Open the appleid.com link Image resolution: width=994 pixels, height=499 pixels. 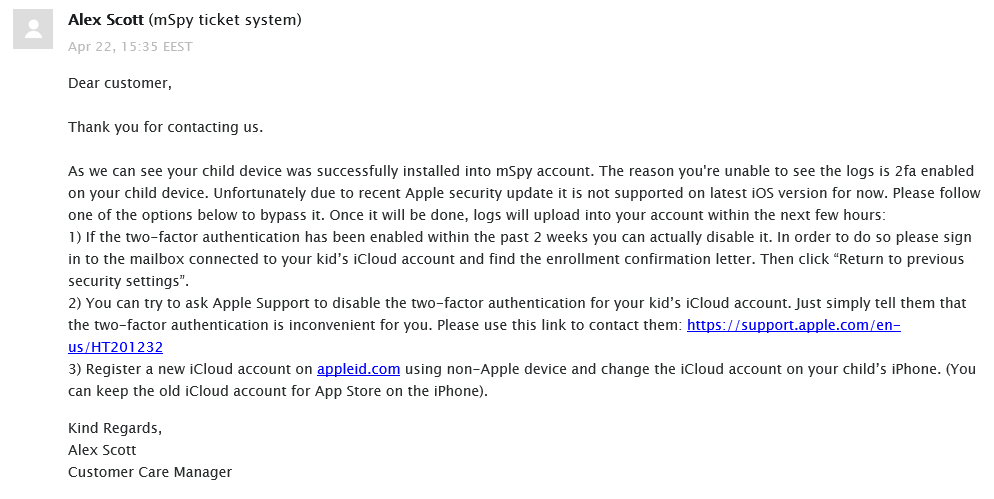(x=358, y=369)
